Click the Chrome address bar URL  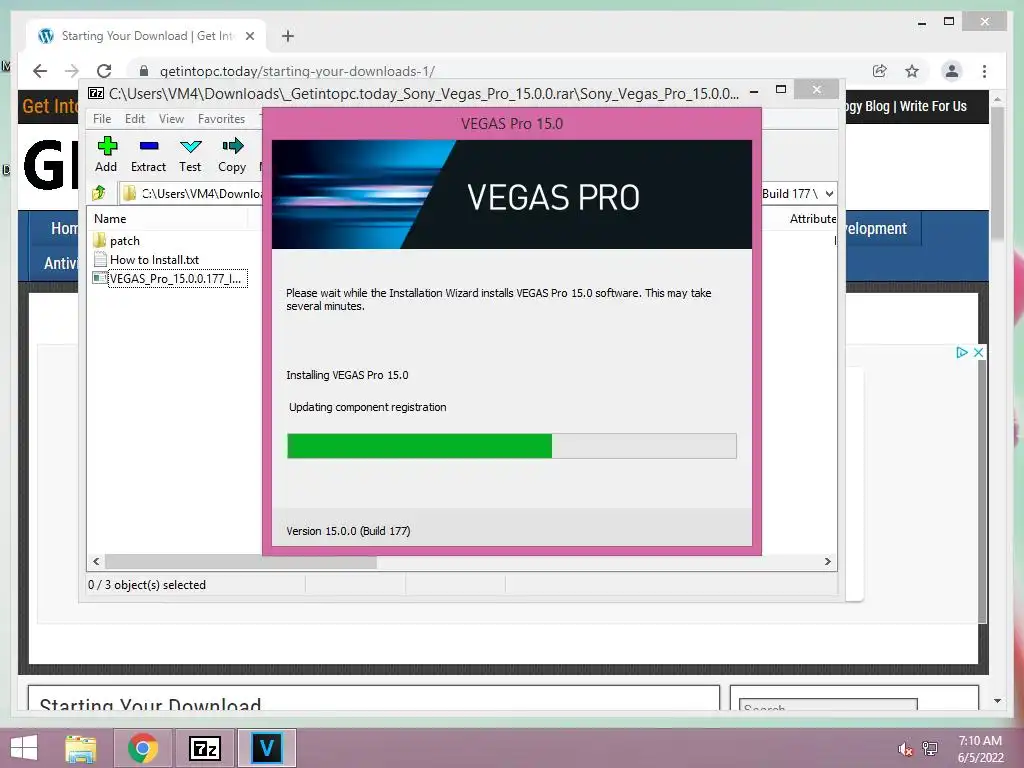[x=297, y=71]
